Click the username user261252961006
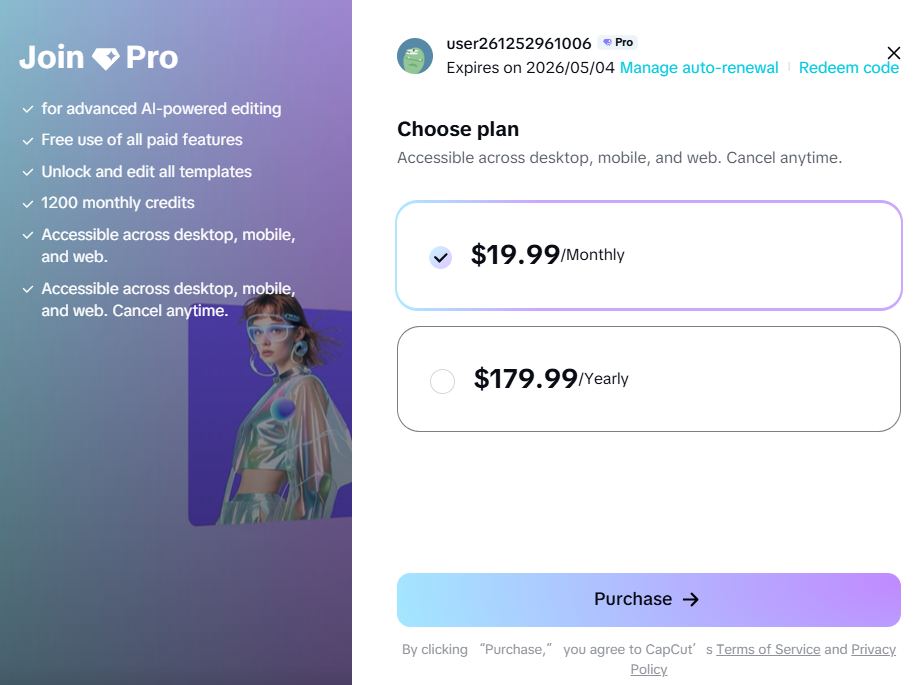The image size is (920, 685). coord(518,43)
